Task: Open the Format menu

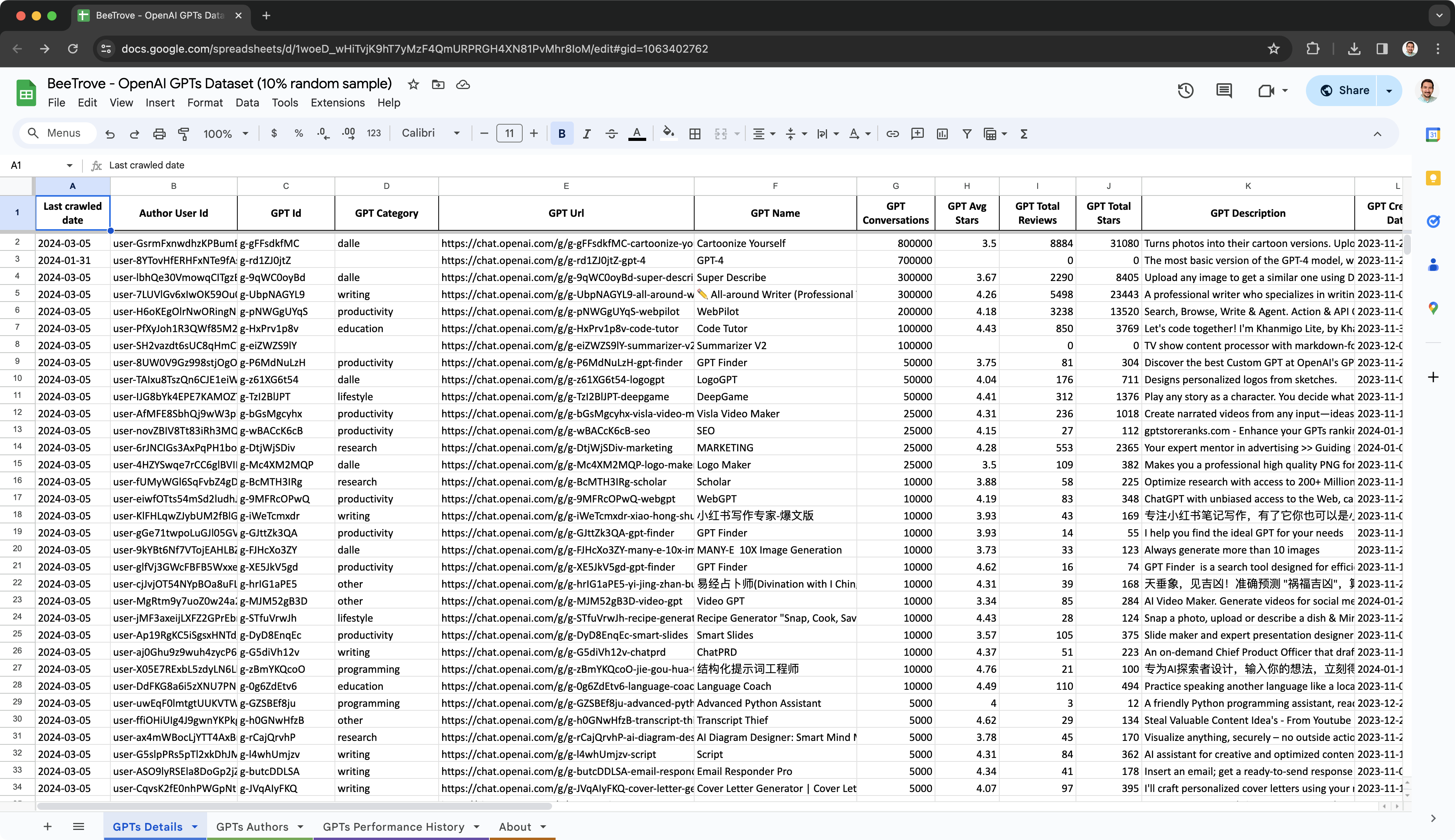Action: click(205, 103)
